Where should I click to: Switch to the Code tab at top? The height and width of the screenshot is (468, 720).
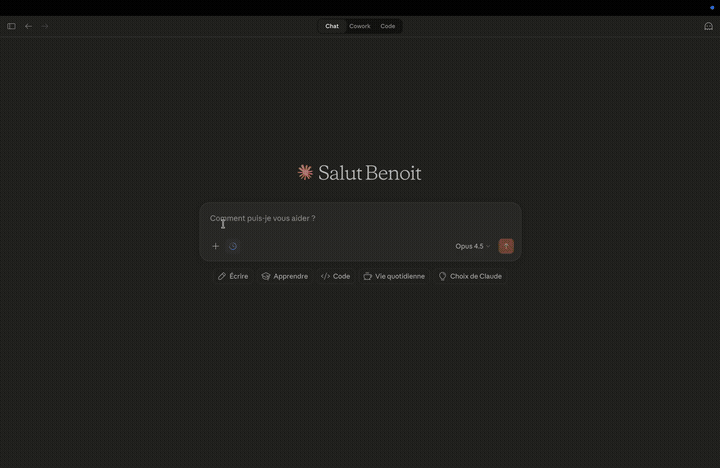[388, 26]
